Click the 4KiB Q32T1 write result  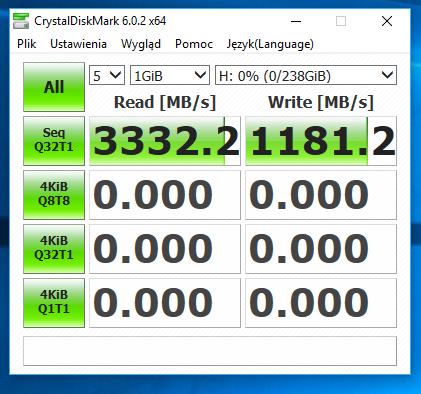(321, 249)
